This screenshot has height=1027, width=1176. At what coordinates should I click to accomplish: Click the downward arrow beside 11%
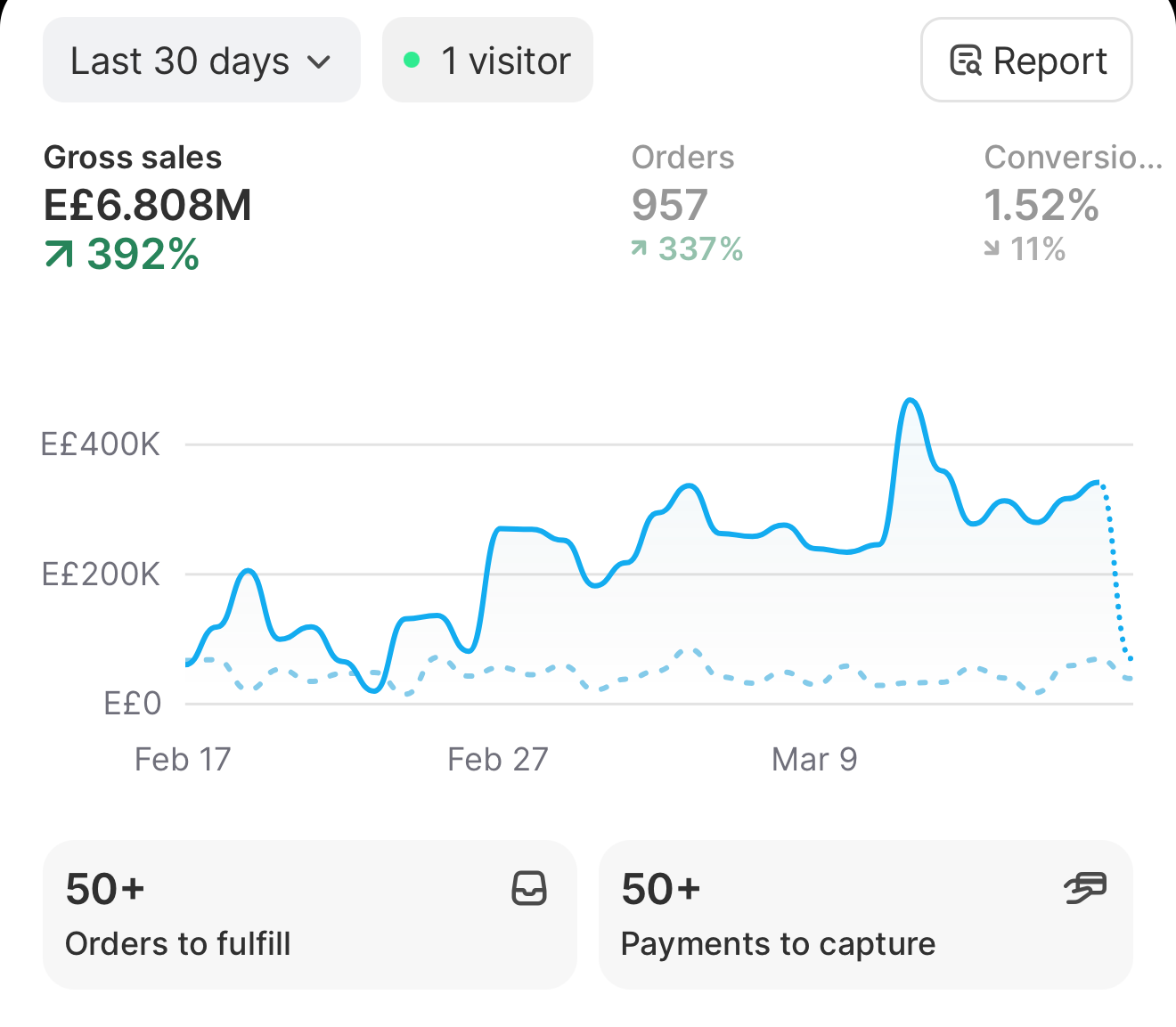tap(992, 249)
